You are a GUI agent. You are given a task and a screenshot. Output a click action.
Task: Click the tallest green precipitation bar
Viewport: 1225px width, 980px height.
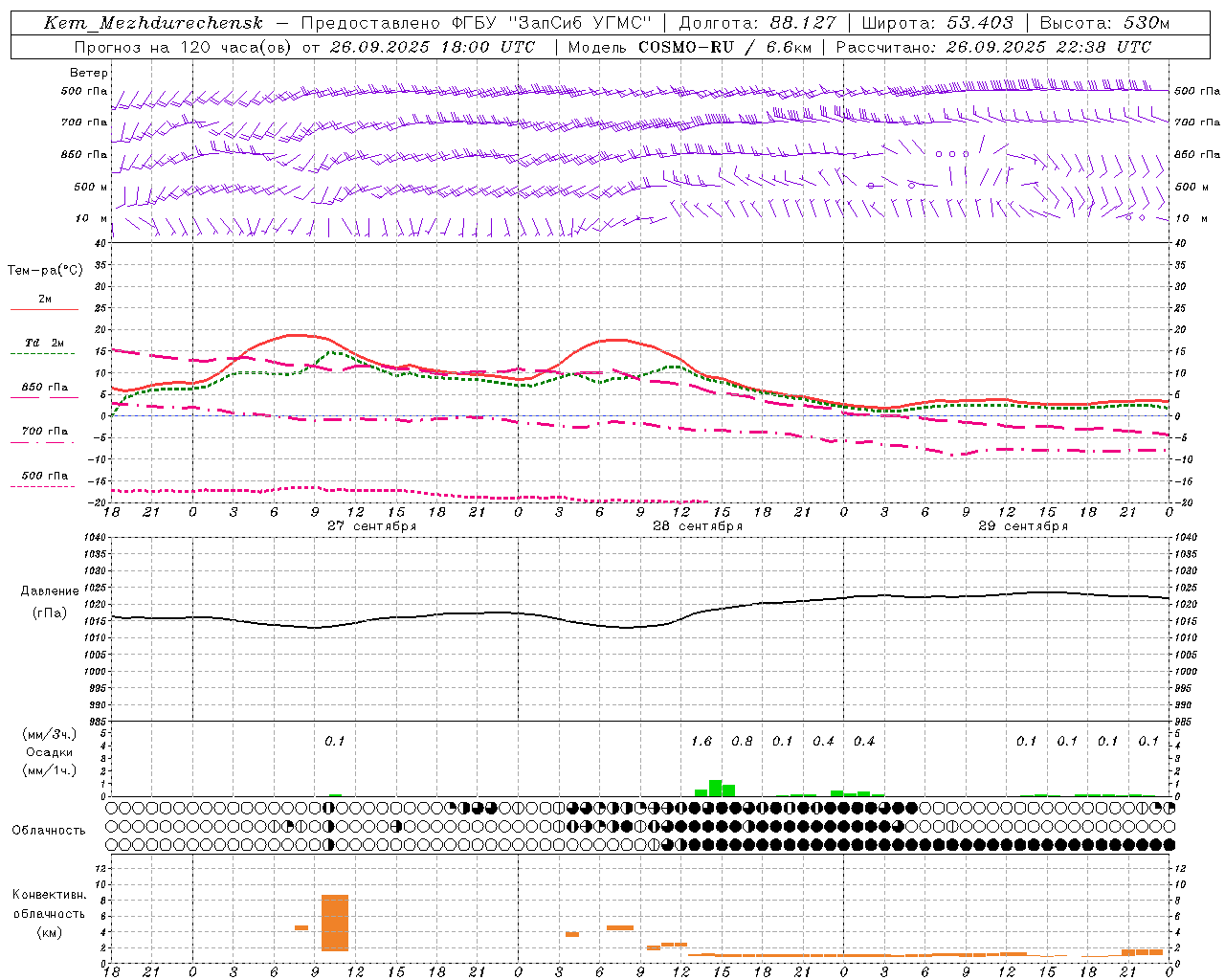pyautogui.click(x=715, y=789)
